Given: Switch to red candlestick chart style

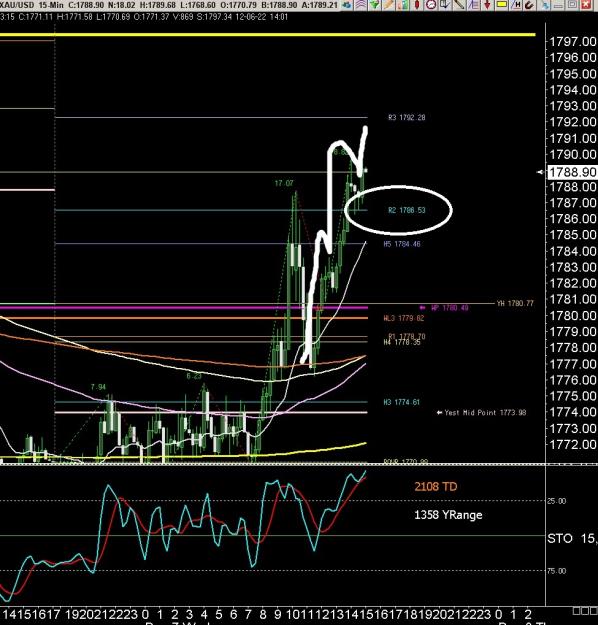Looking at the screenshot, I should click(x=417, y=5).
